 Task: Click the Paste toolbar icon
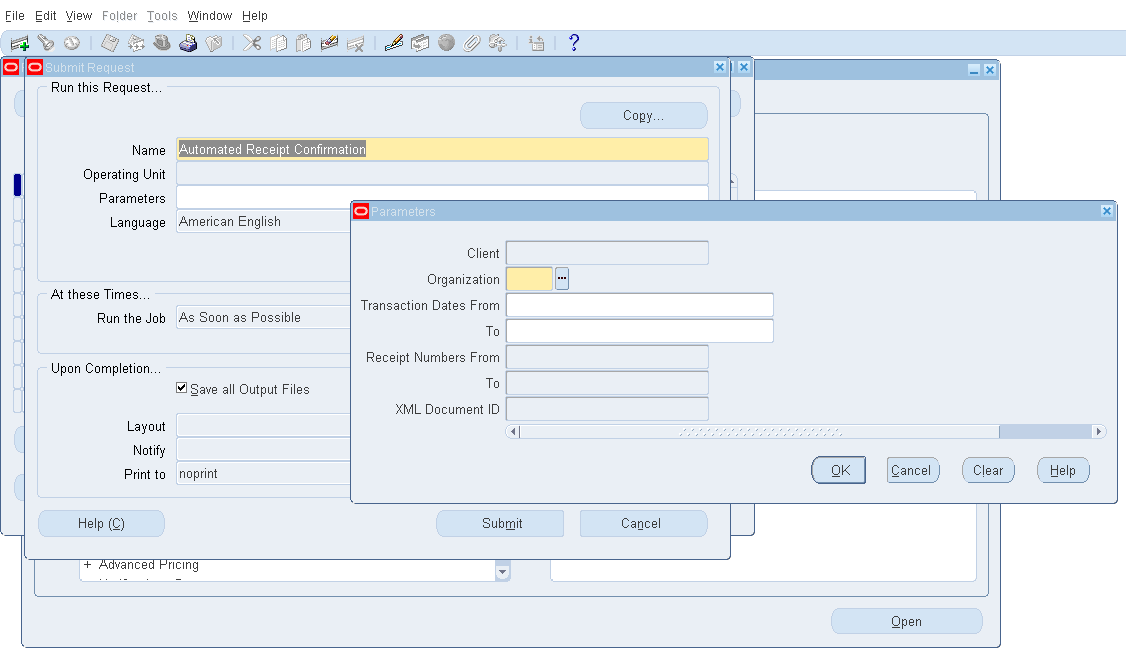304,43
